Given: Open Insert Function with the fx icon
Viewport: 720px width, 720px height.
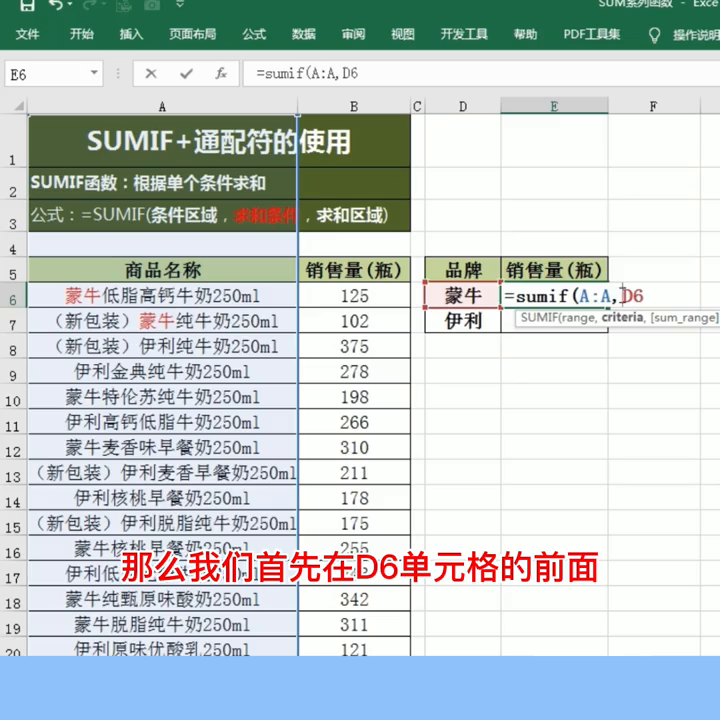Looking at the screenshot, I should 221,73.
